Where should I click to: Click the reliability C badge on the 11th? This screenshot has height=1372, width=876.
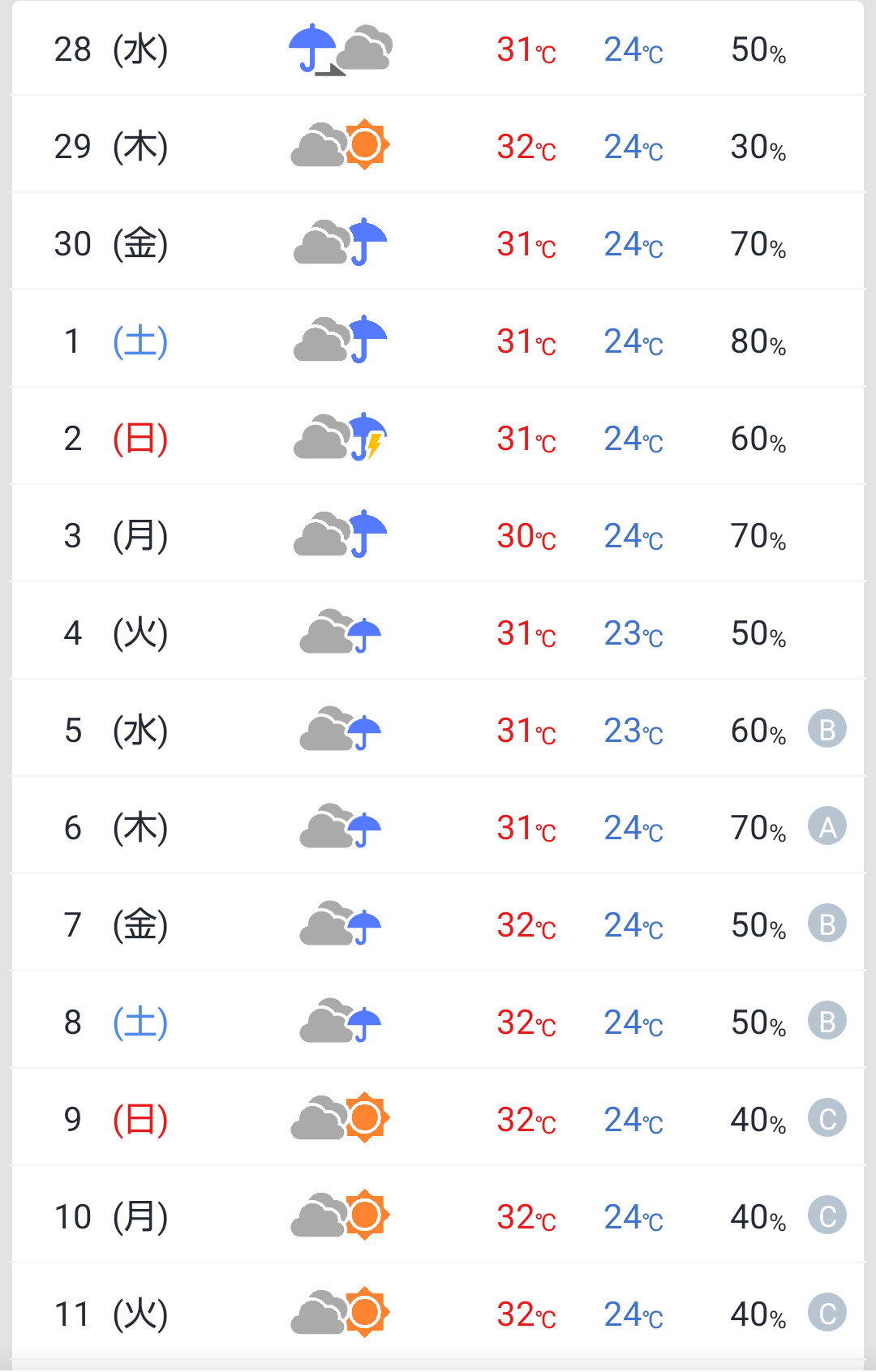tap(827, 1313)
